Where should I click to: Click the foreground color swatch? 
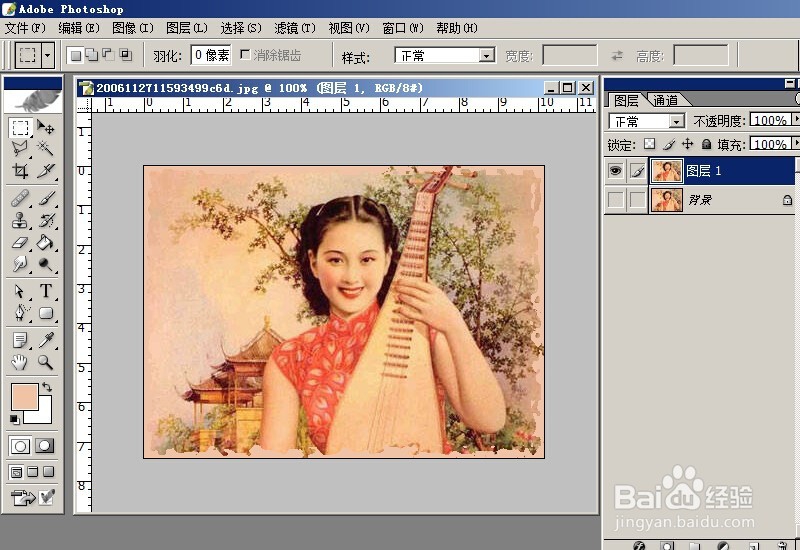pyautogui.click(x=24, y=396)
